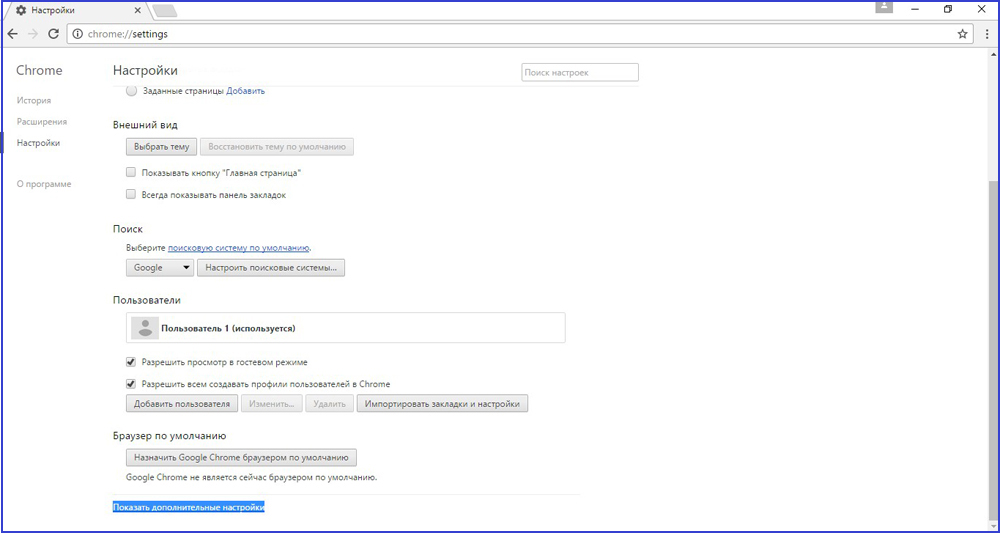
Task: Open Расширения in the left sidebar
Action: [41, 122]
